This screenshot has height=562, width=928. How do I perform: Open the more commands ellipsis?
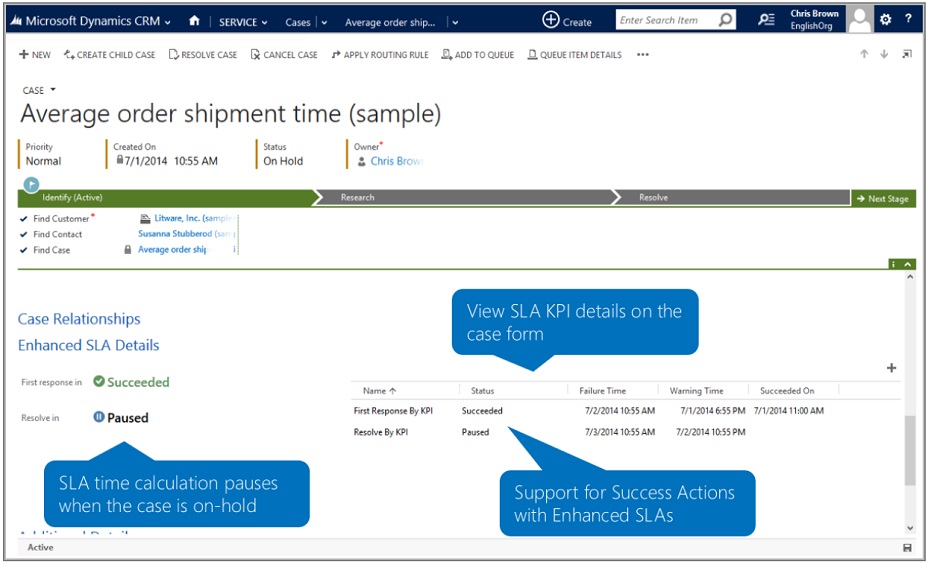pyautogui.click(x=643, y=54)
